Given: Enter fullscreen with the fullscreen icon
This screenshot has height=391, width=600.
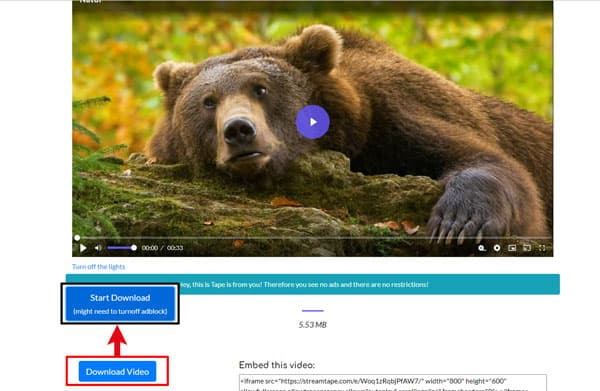Looking at the screenshot, I should tap(542, 248).
